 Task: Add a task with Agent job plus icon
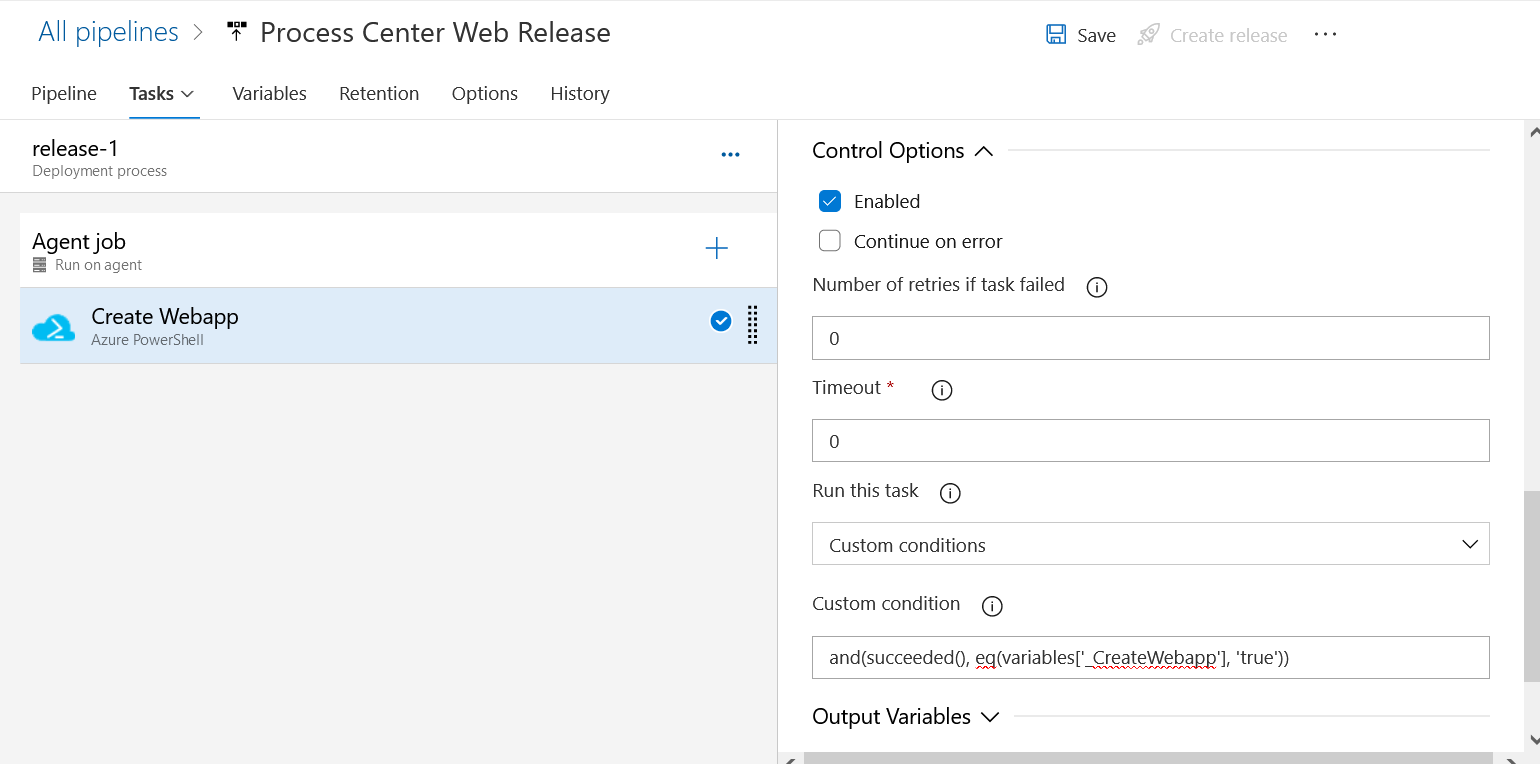pyautogui.click(x=717, y=249)
